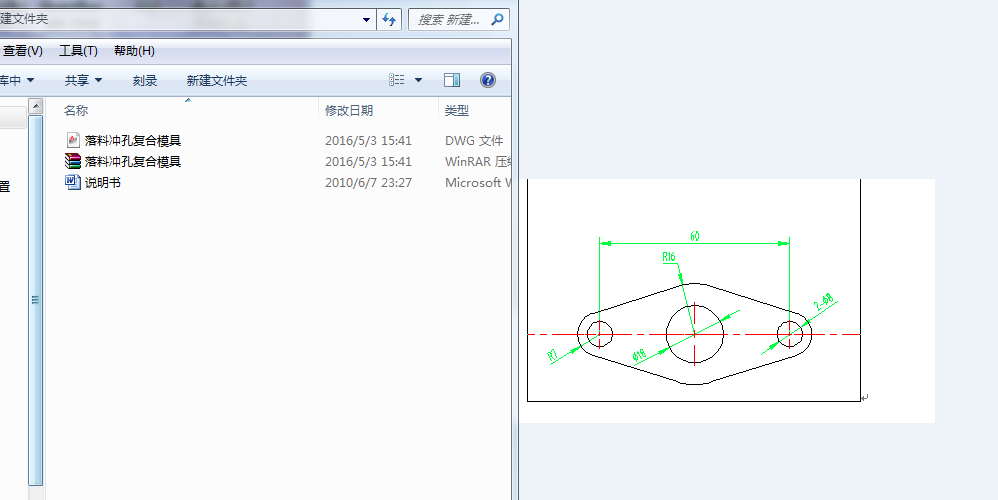
Task: Click the 60 dimension label in drawing
Action: (x=694, y=236)
